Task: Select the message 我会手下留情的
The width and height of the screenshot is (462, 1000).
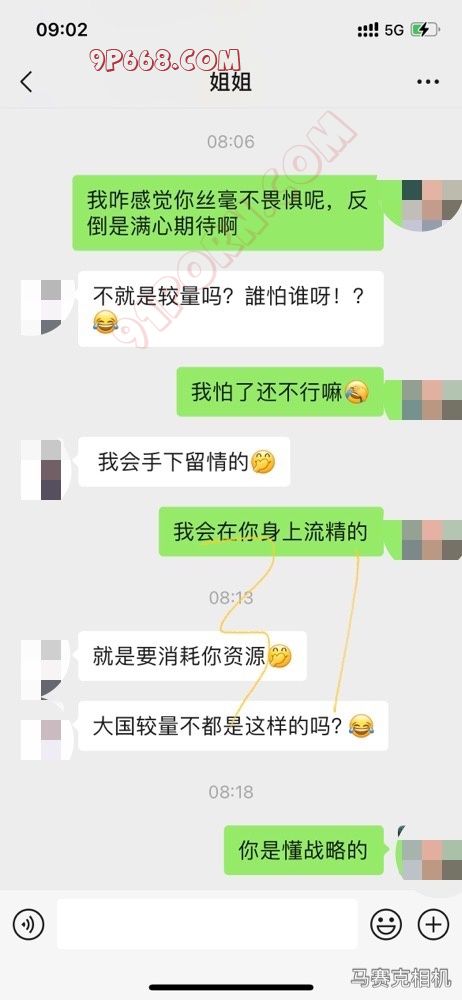Action: point(184,462)
